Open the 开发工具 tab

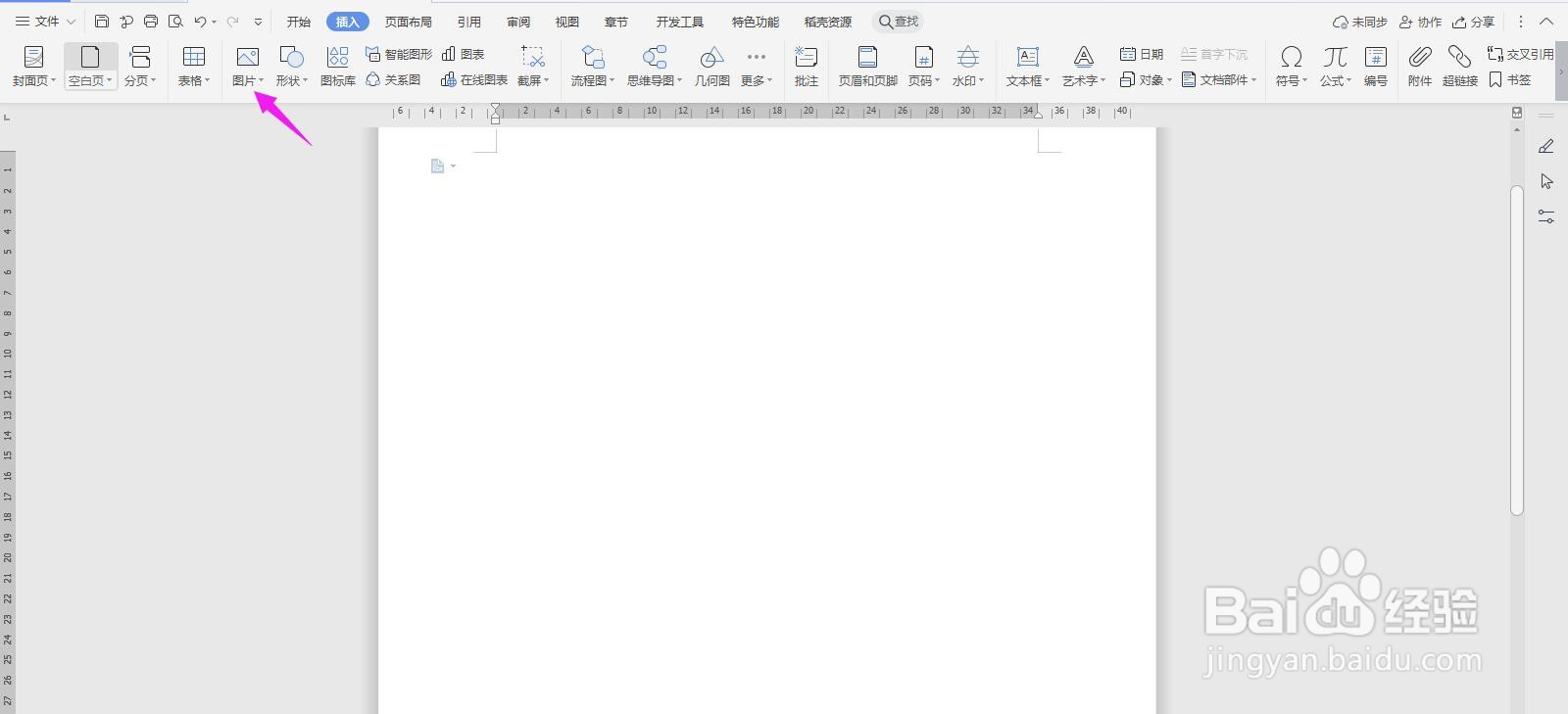pyautogui.click(x=680, y=22)
